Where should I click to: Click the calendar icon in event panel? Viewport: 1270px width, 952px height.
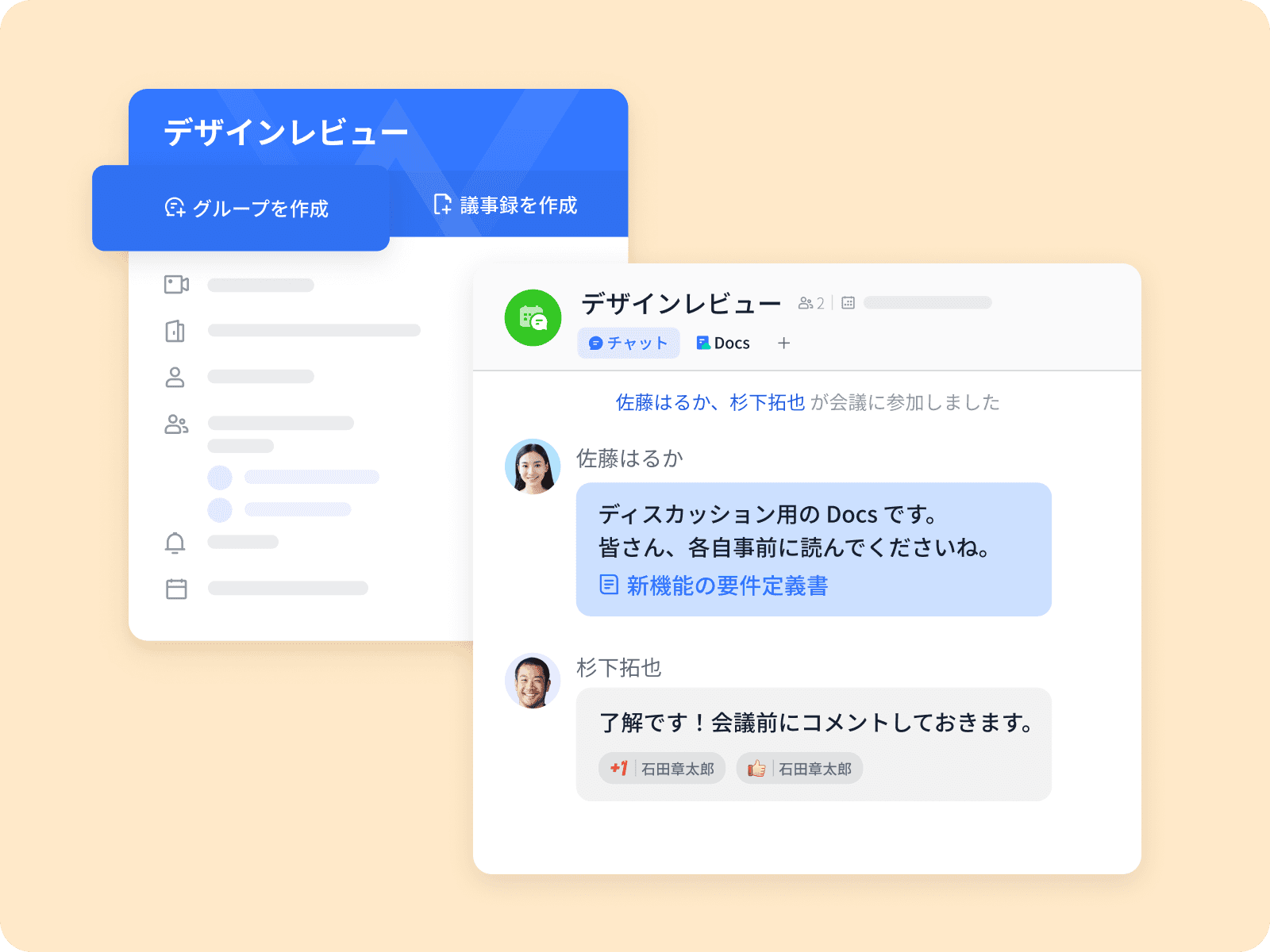176,589
